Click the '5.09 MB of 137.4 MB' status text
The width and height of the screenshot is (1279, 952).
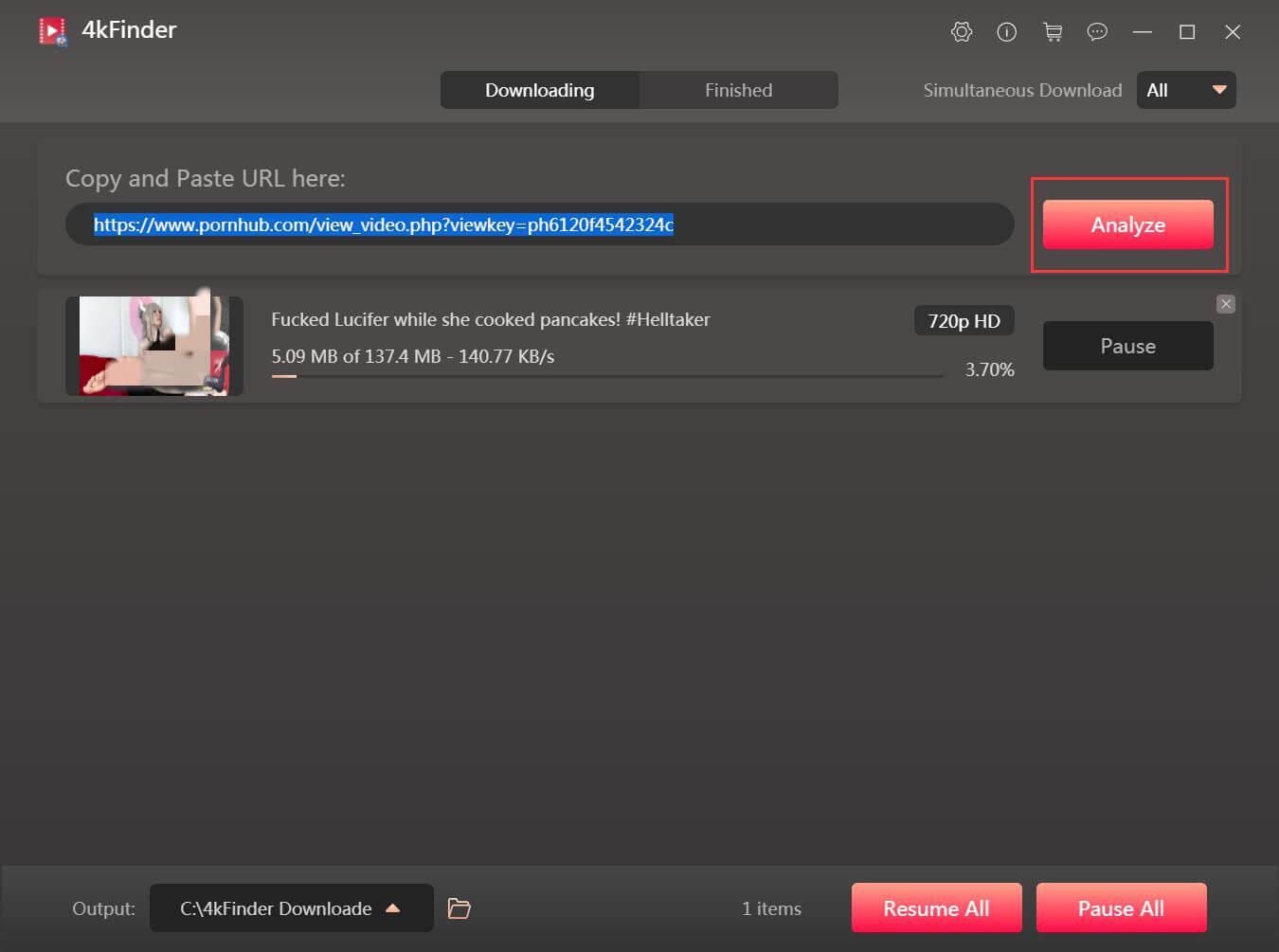click(356, 356)
